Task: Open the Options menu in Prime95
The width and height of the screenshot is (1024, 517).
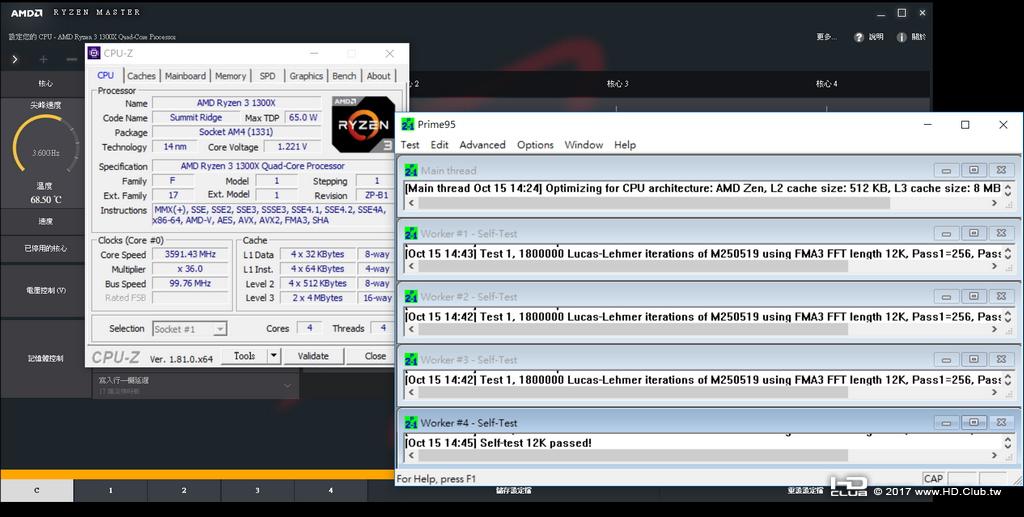Action: (535, 145)
